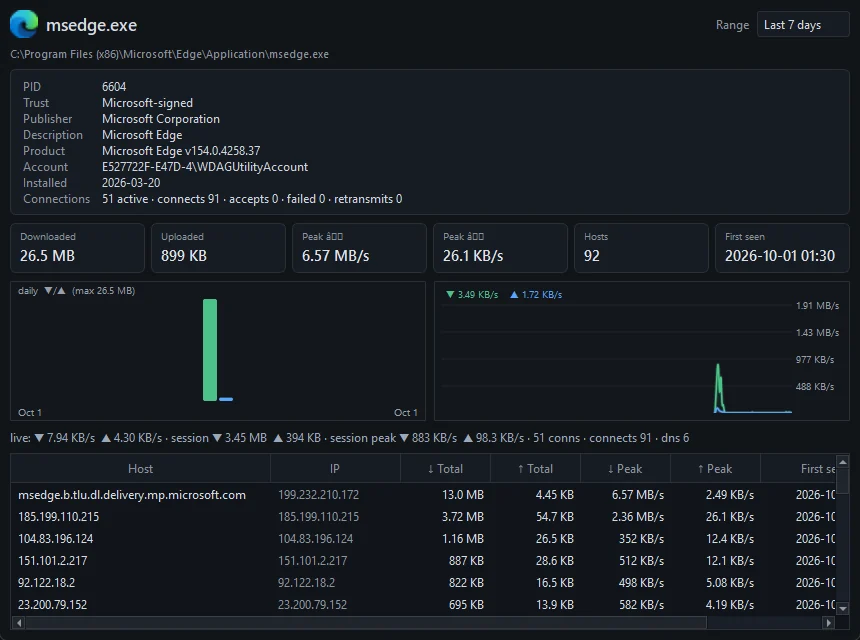Viewport: 860px width, 640px height.
Task: Open the Range dropdown showing Last 7 days
Action: 802,25
